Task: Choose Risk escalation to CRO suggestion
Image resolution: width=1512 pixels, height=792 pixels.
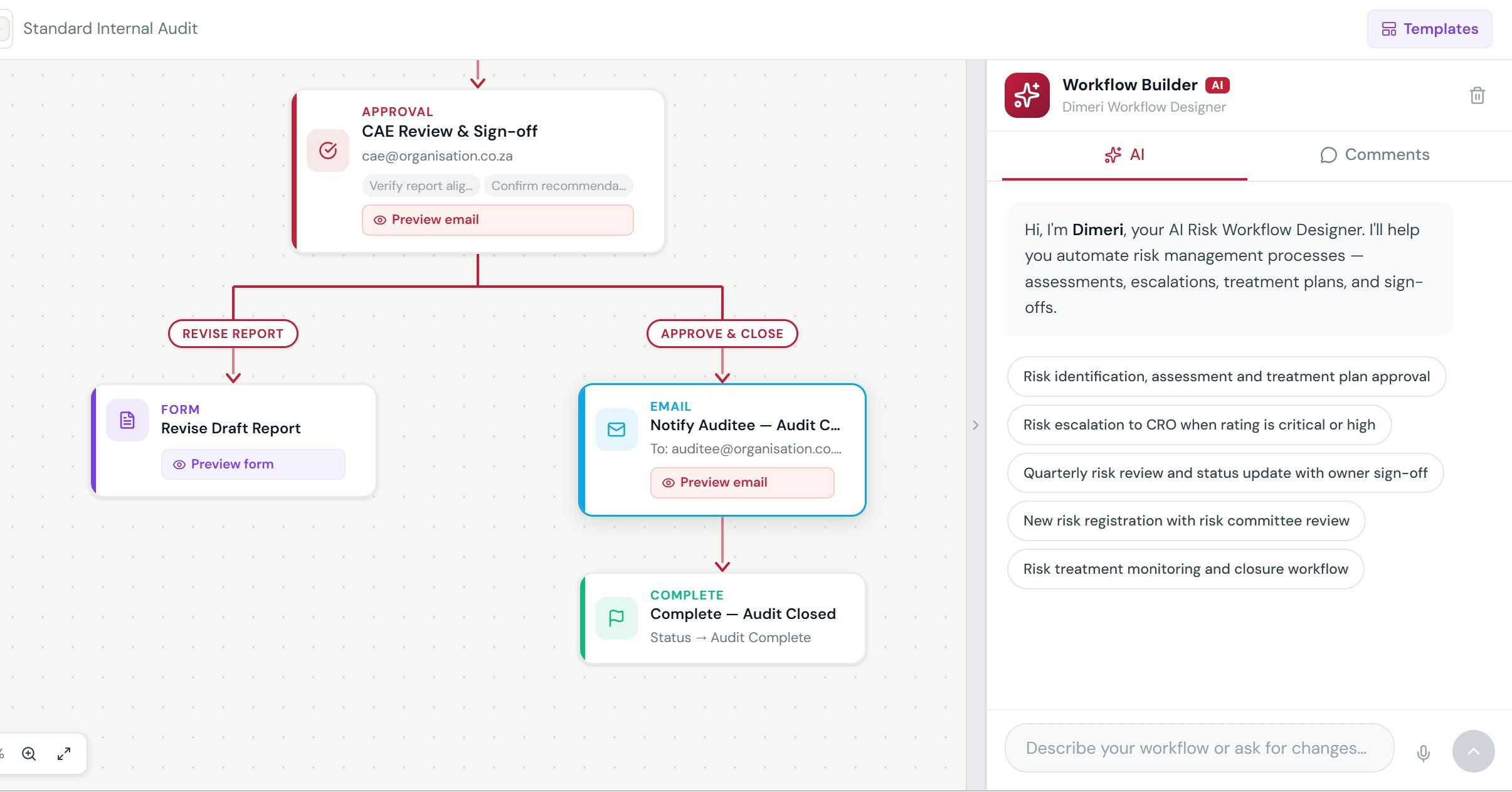Action: (1198, 425)
